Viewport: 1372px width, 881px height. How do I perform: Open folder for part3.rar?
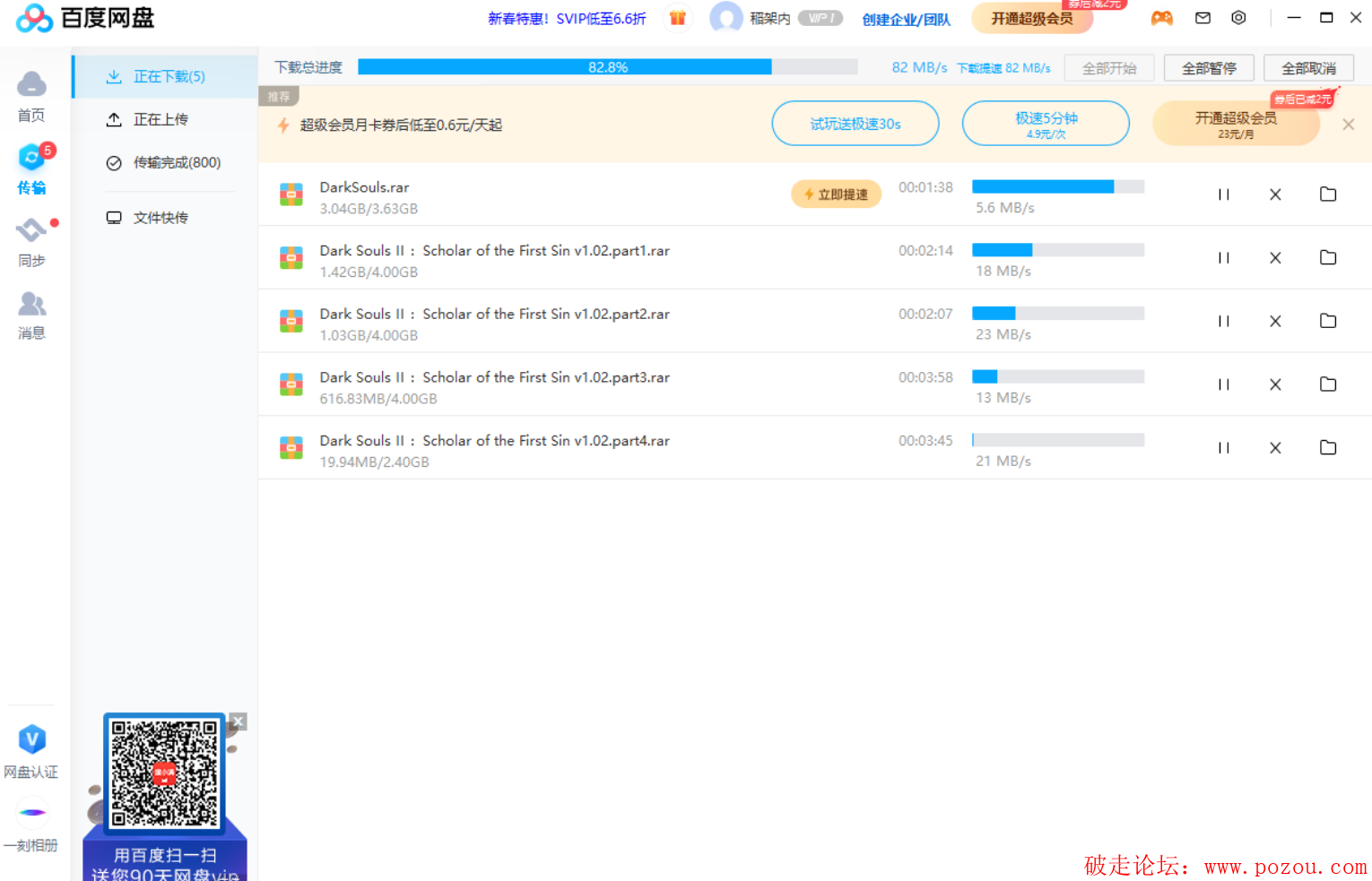tap(1328, 384)
